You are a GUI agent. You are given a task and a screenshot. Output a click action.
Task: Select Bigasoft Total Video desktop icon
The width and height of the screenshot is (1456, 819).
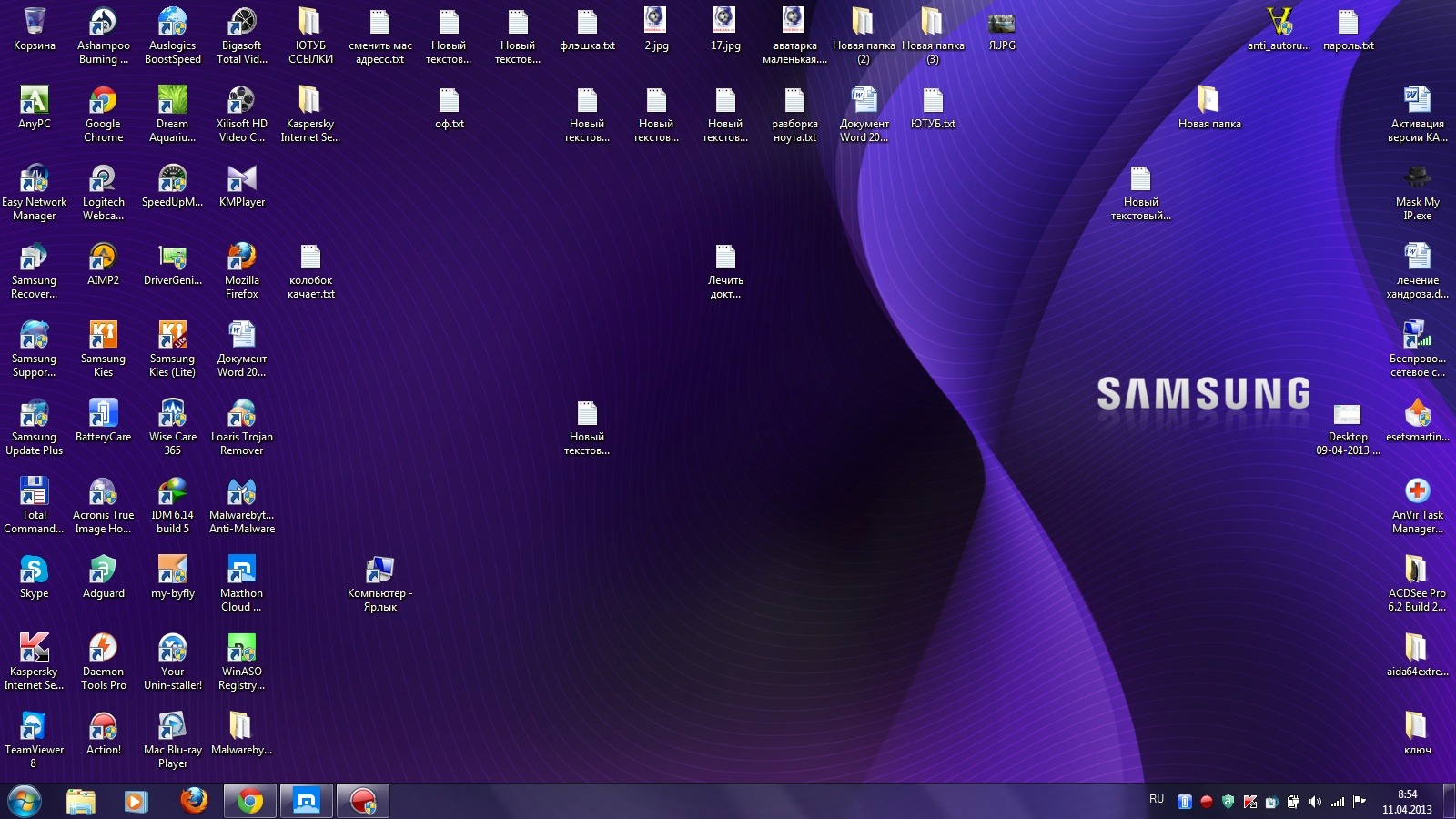pos(242,35)
